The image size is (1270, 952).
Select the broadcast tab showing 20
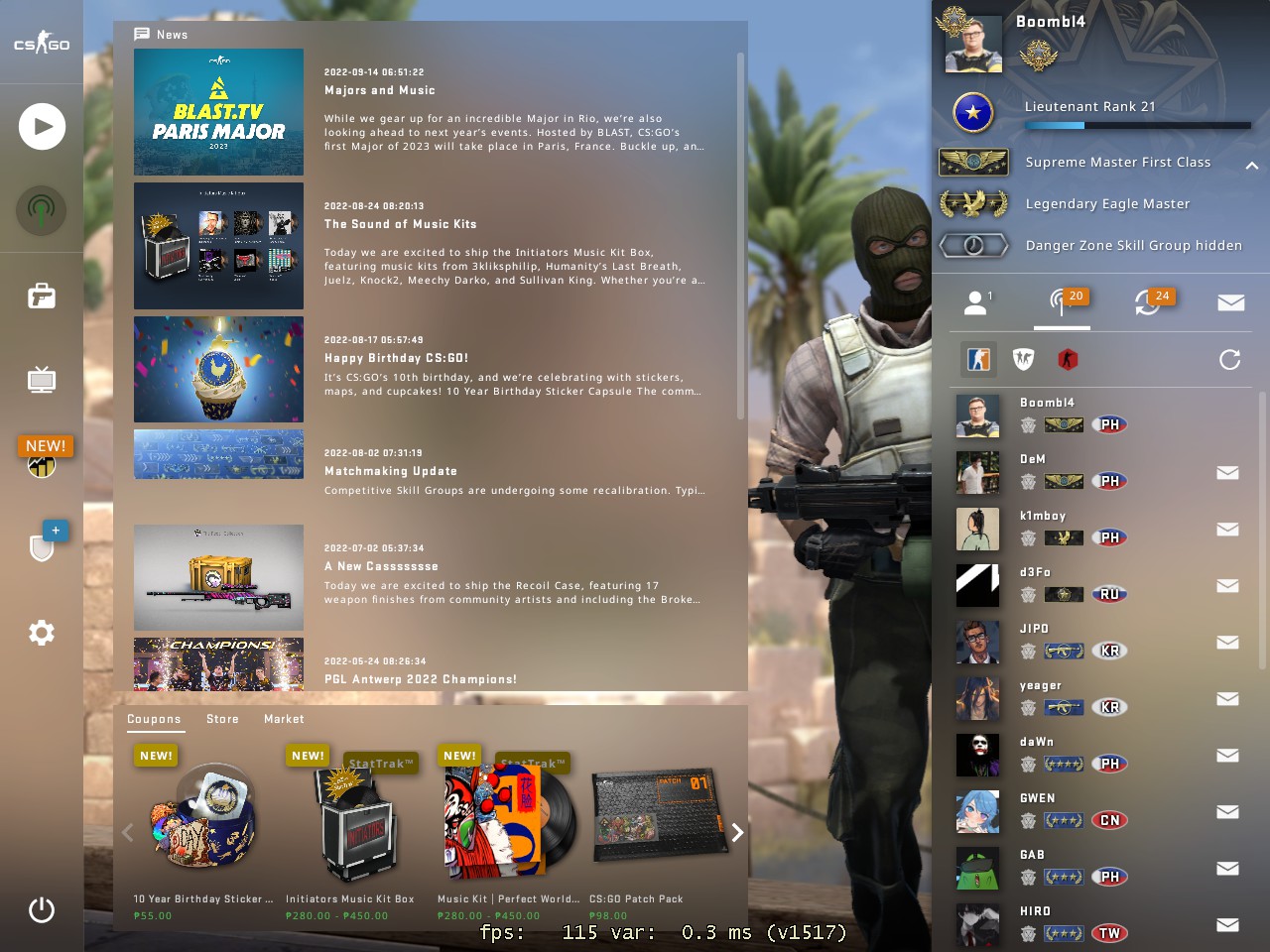coord(1063,302)
